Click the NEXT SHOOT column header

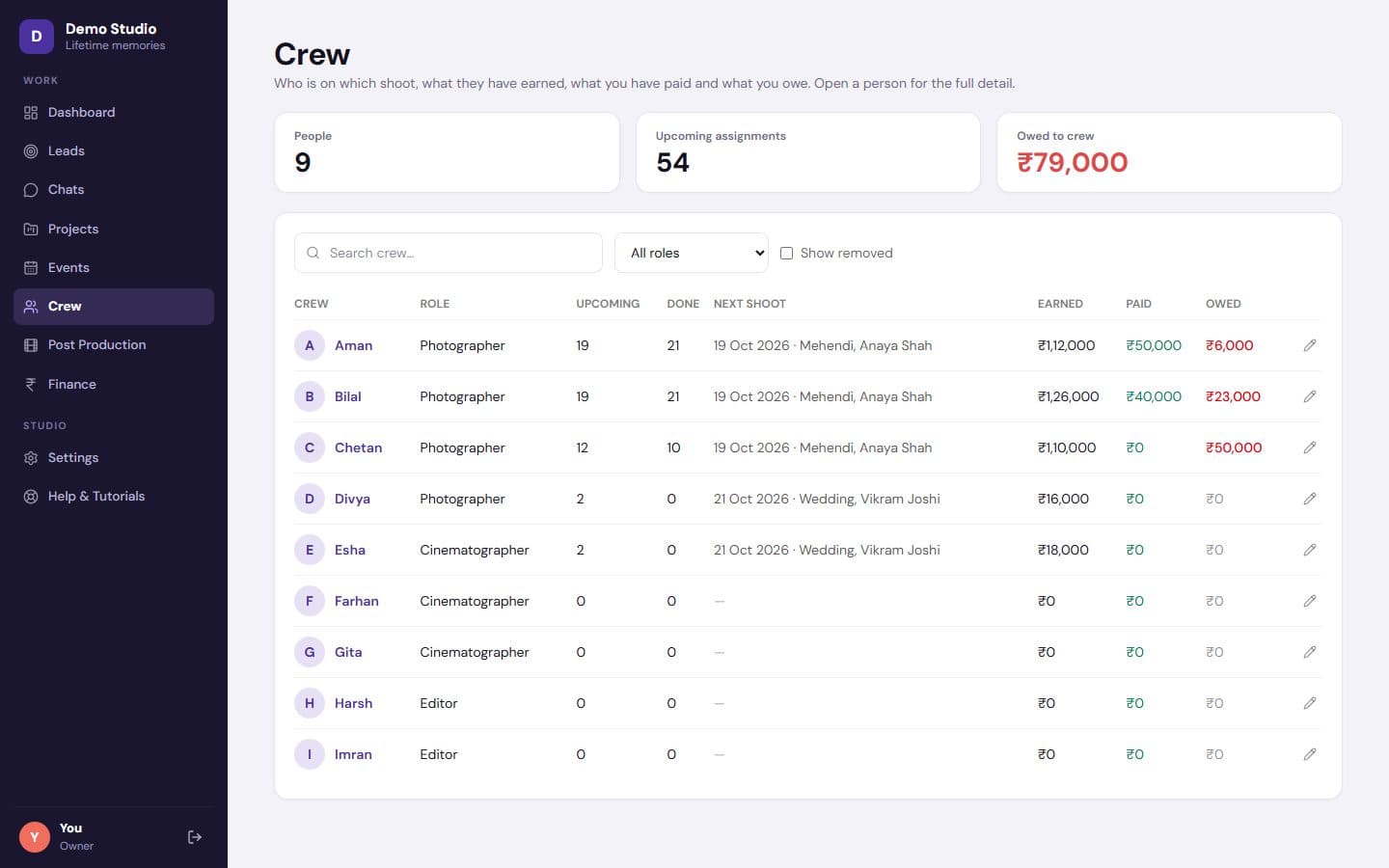tap(749, 304)
